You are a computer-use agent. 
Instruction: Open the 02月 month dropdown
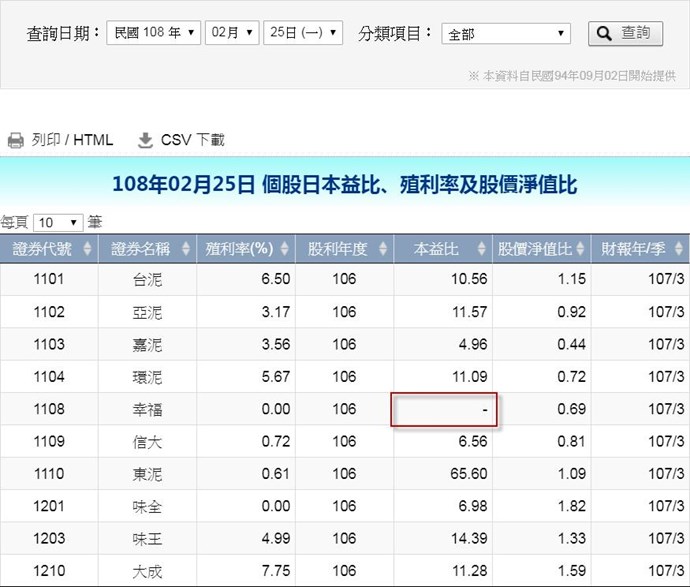[x=232, y=33]
